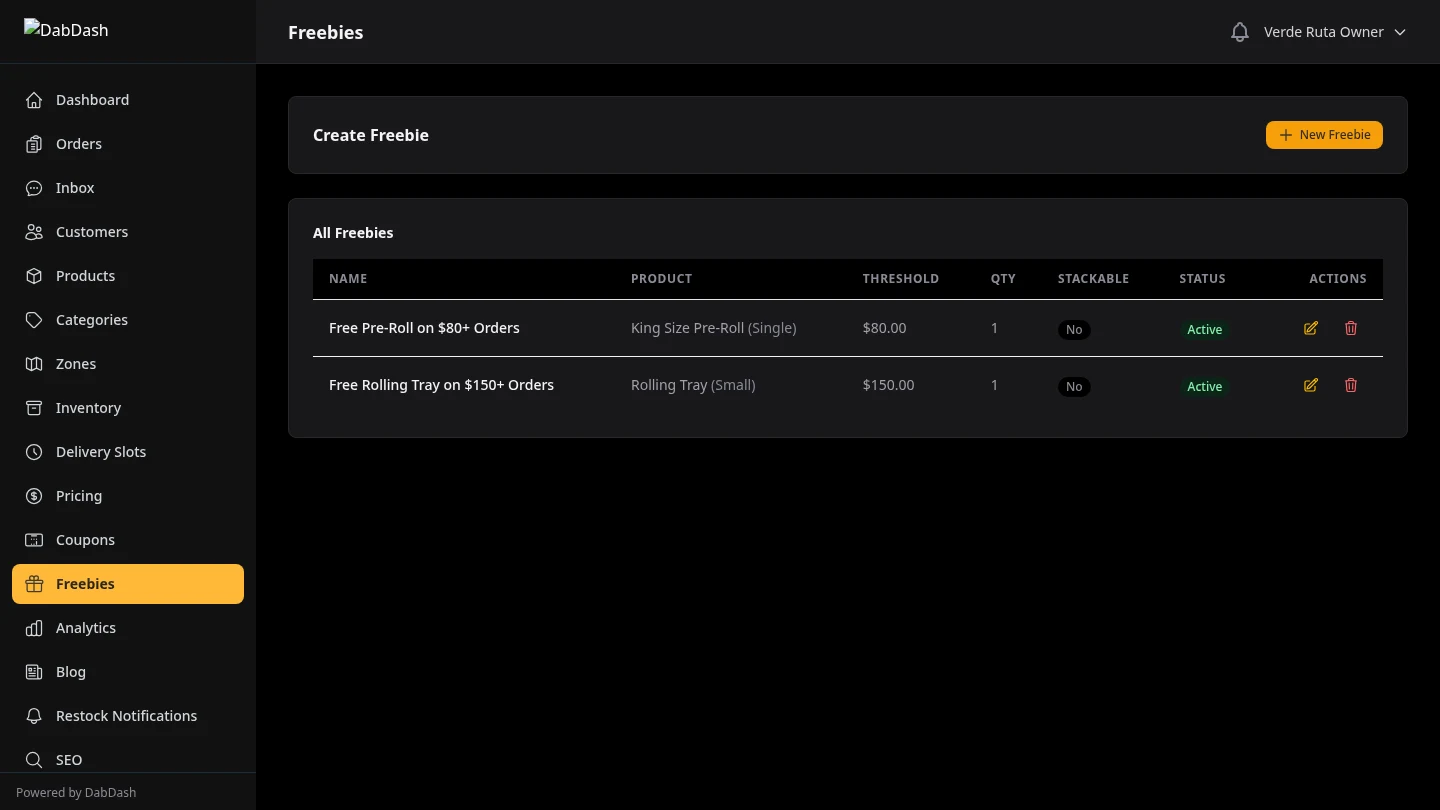Select Freebies in the sidebar
This screenshot has width=1440, height=810.
[85, 583]
